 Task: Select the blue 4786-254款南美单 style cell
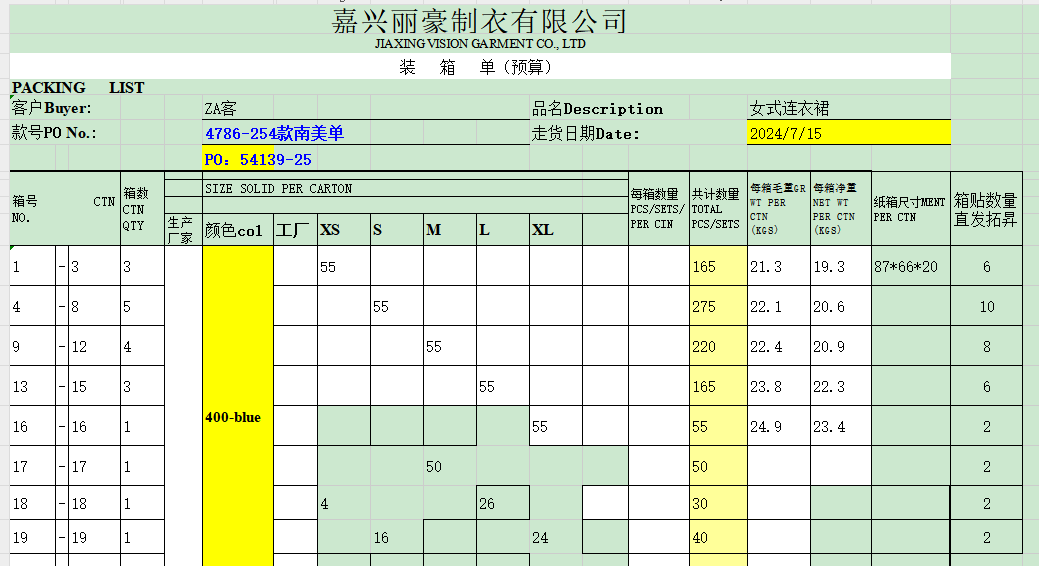tap(274, 133)
